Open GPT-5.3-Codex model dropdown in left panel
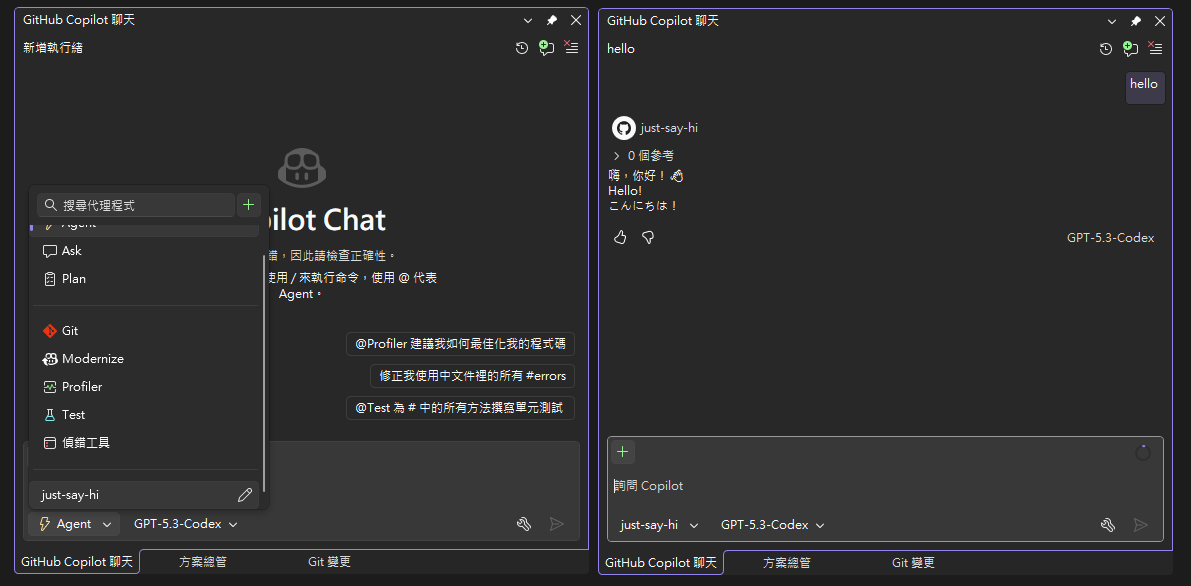Image resolution: width=1191 pixels, height=586 pixels. (185, 524)
